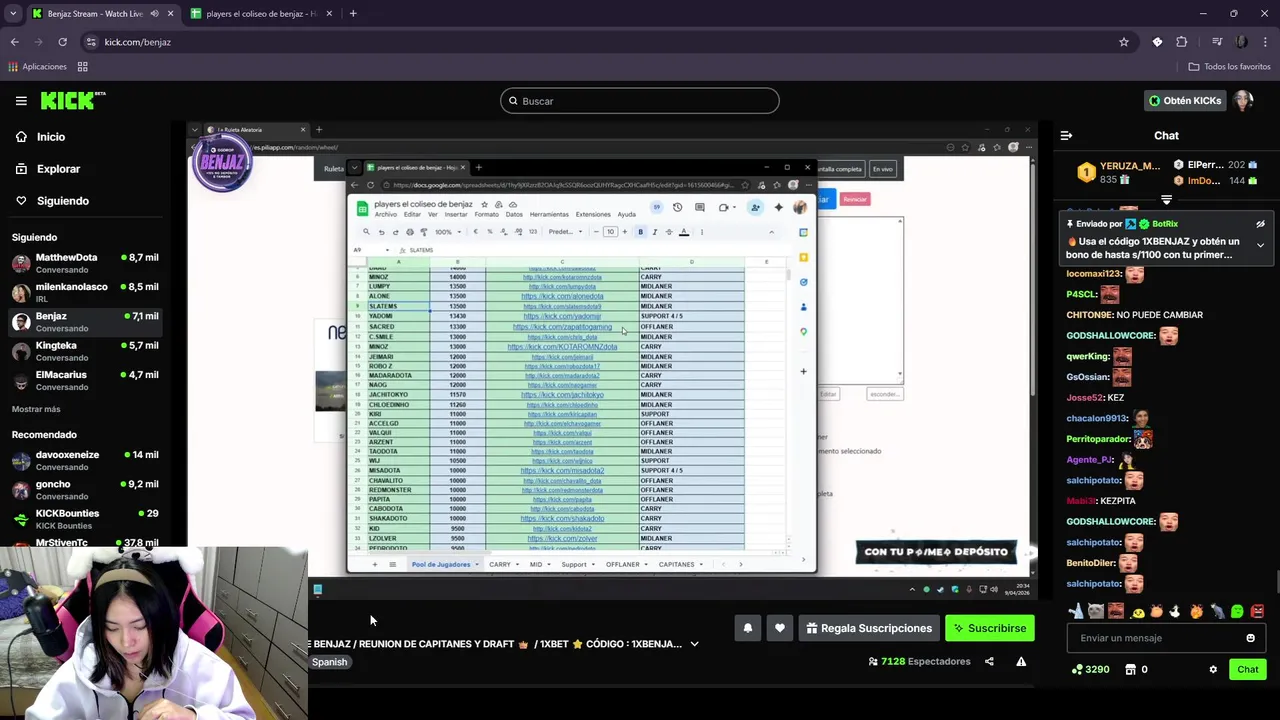Screen dimensions: 1280x720
Task: Open the chat emoji picker
Action: [1250, 638]
